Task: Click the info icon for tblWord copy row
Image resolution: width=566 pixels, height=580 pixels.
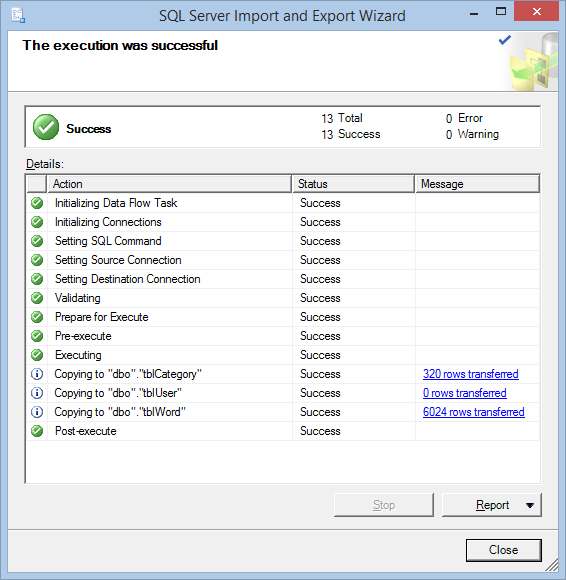Action: click(37, 412)
